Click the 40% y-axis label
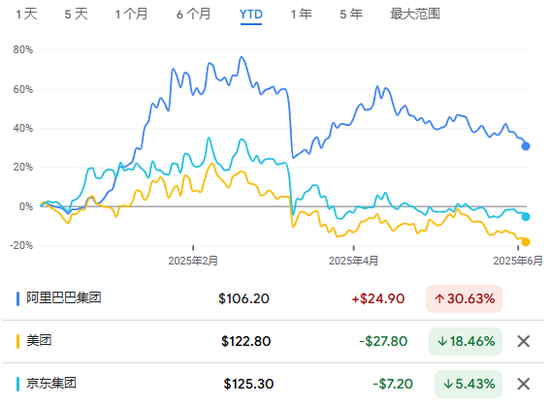The width and height of the screenshot is (550, 404). tap(23, 128)
